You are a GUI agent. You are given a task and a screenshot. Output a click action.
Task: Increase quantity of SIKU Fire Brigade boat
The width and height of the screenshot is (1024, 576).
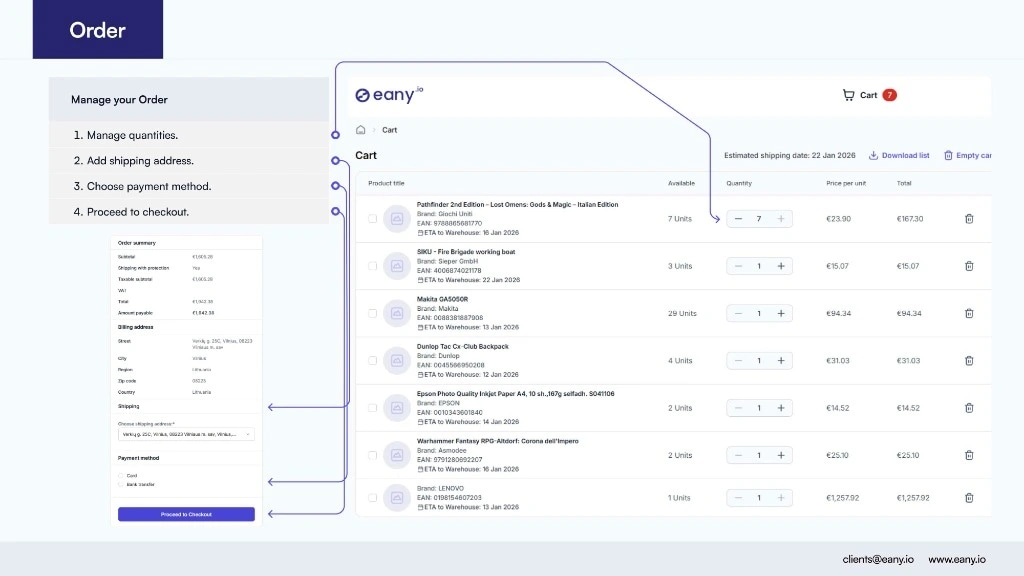[781, 266]
